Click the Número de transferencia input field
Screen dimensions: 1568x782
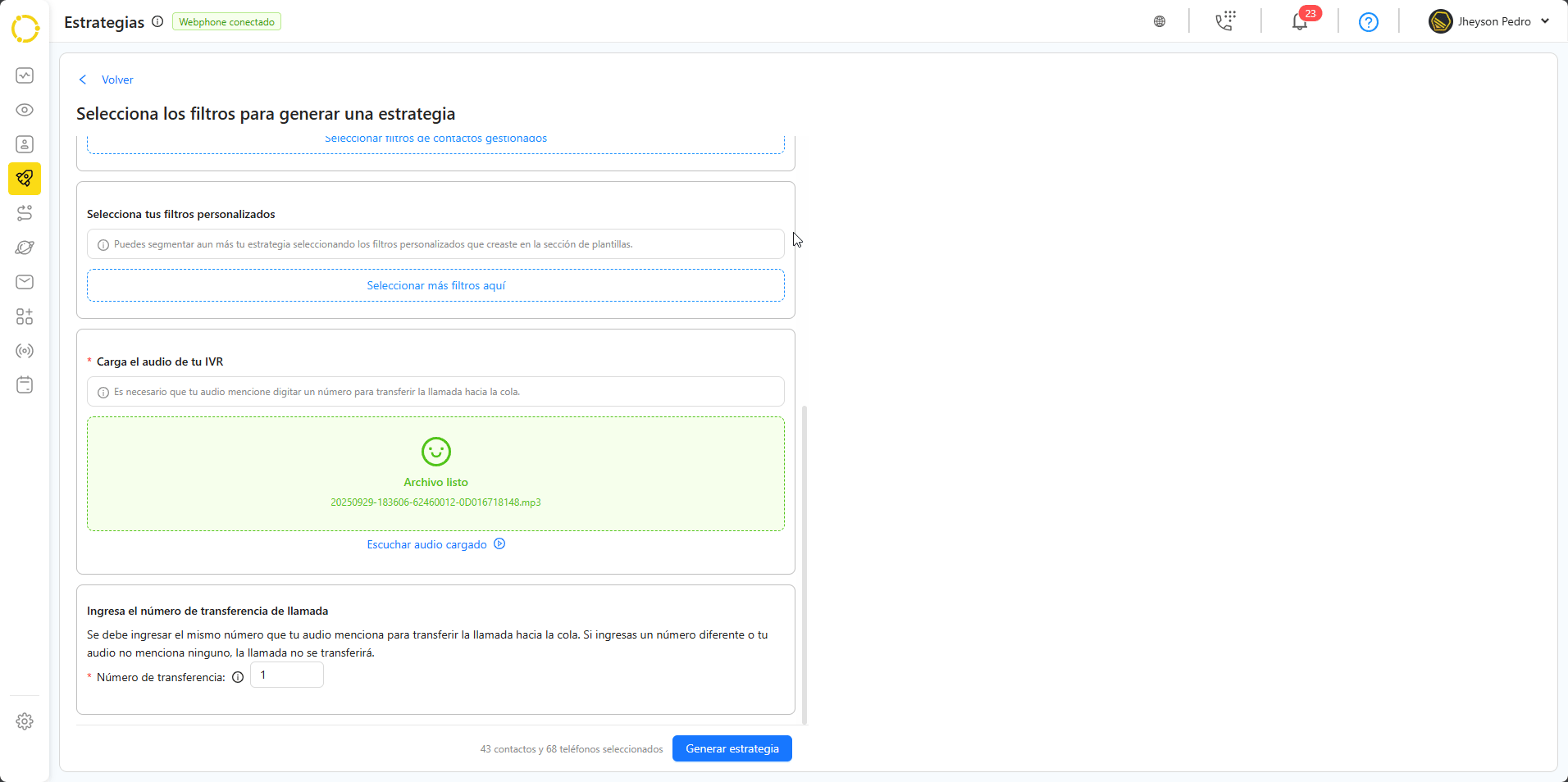coord(287,675)
